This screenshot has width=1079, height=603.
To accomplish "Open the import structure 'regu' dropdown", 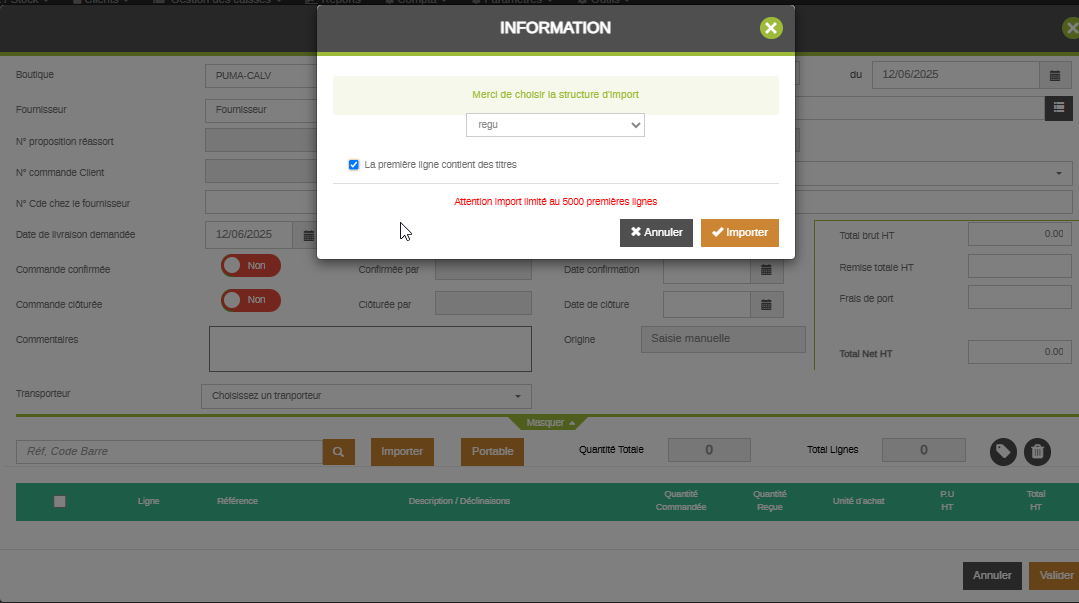I will [x=555, y=125].
